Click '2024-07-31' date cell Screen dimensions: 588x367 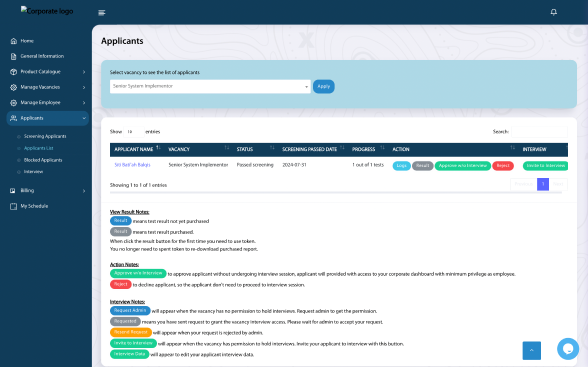tap(294, 165)
